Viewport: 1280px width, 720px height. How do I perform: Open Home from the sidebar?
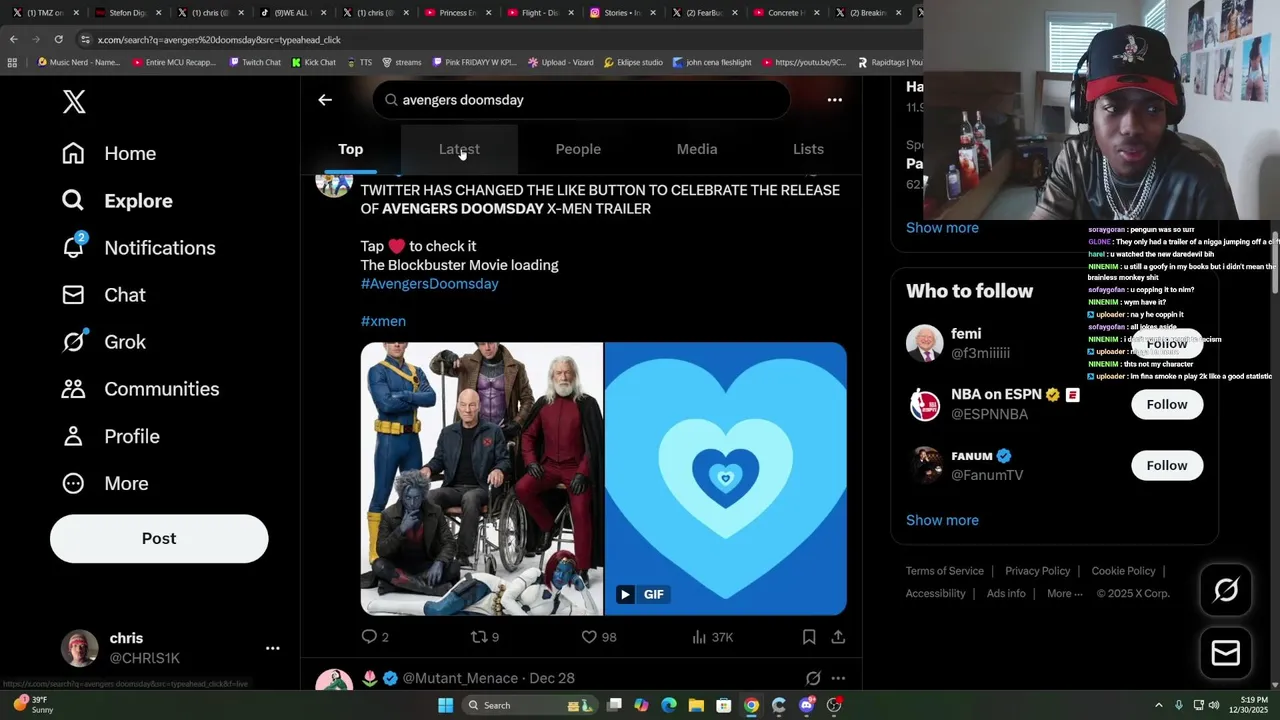(109, 153)
